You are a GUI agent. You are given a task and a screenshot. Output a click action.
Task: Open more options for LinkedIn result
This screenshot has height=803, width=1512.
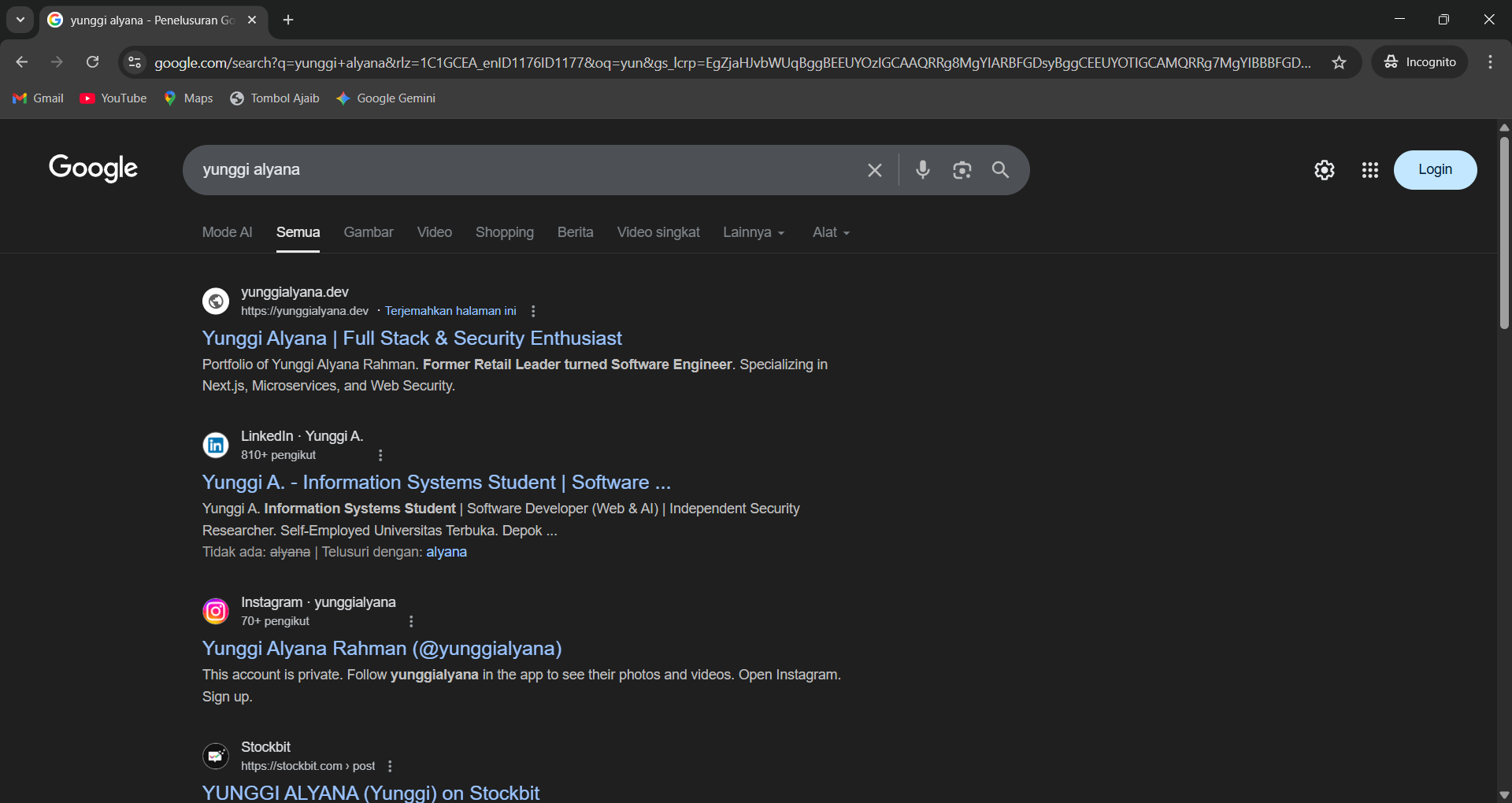coord(380,455)
